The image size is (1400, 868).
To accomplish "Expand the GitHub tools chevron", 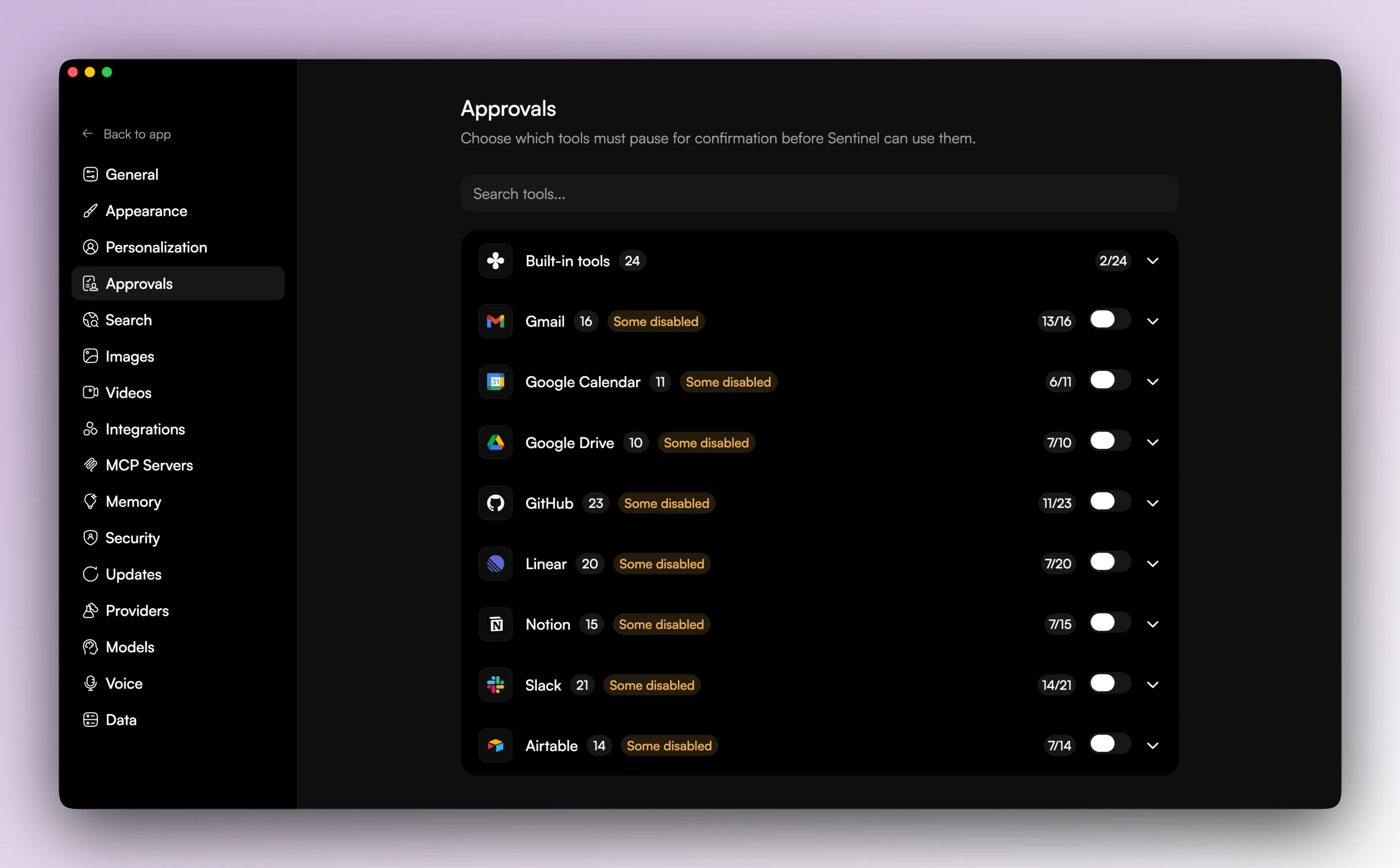I will 1152,503.
